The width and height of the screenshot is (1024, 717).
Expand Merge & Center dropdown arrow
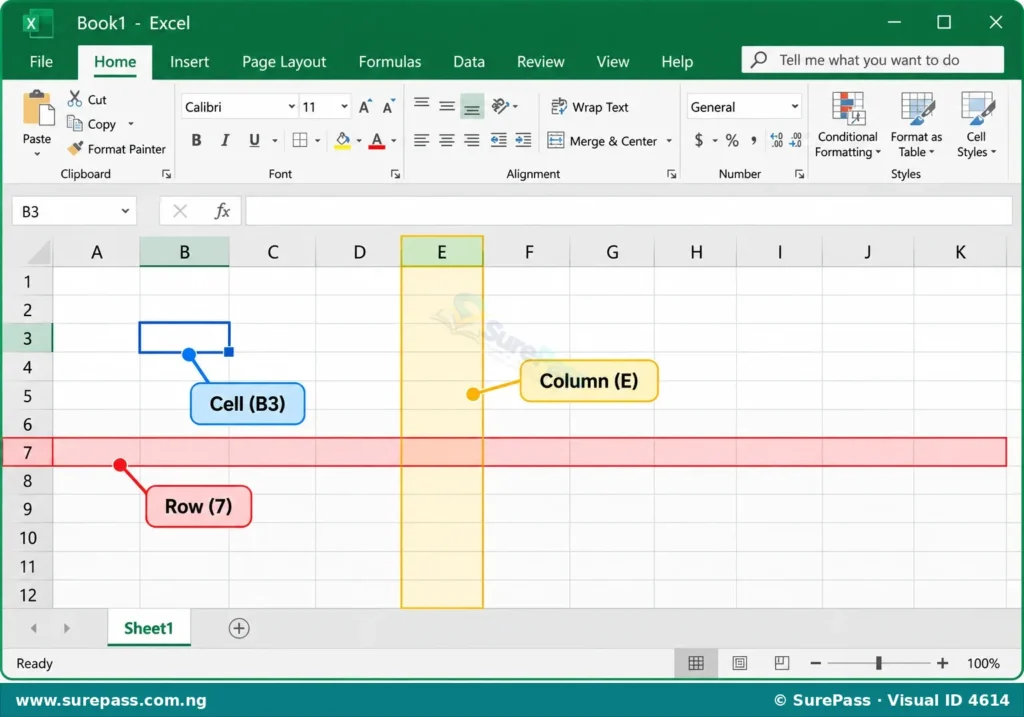coord(669,141)
